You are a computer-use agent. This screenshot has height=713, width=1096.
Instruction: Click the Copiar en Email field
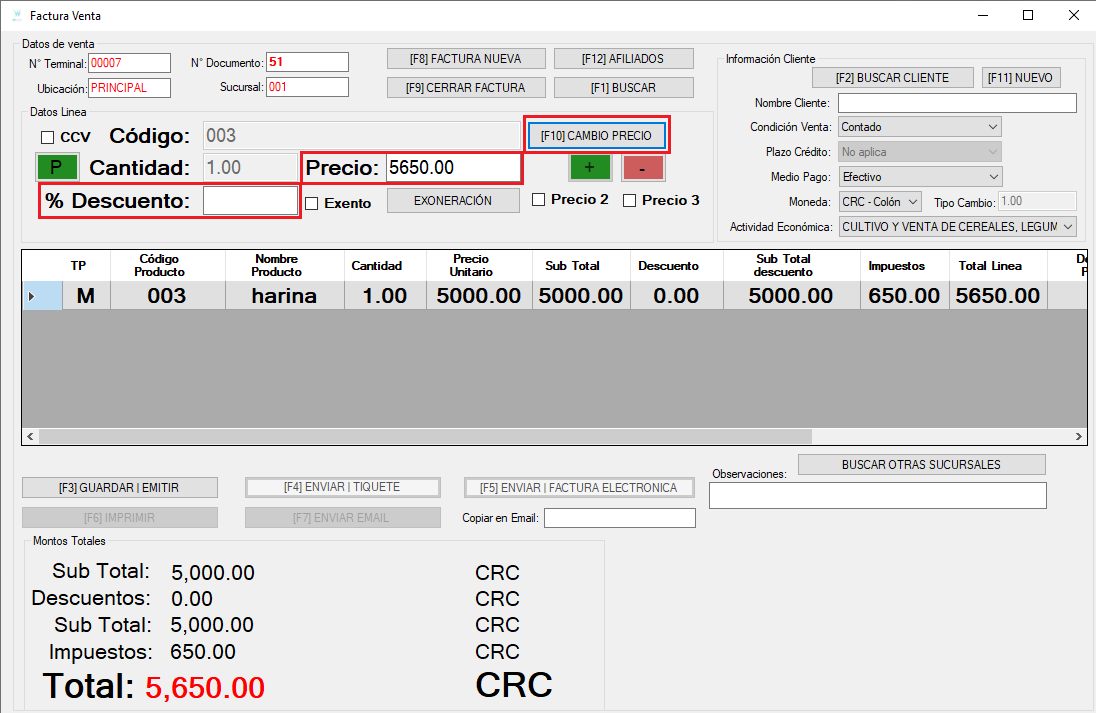(x=620, y=518)
